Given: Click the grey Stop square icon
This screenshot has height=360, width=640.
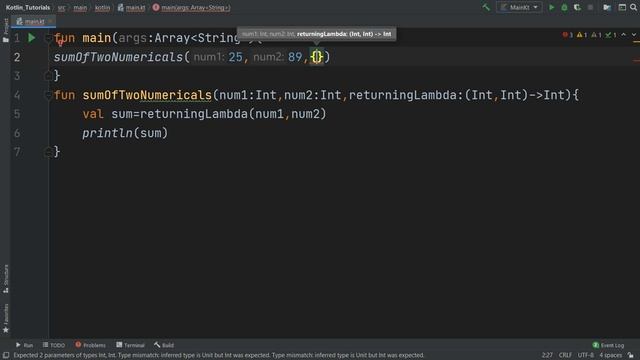Looking at the screenshot, I should pyautogui.click(x=590, y=7).
